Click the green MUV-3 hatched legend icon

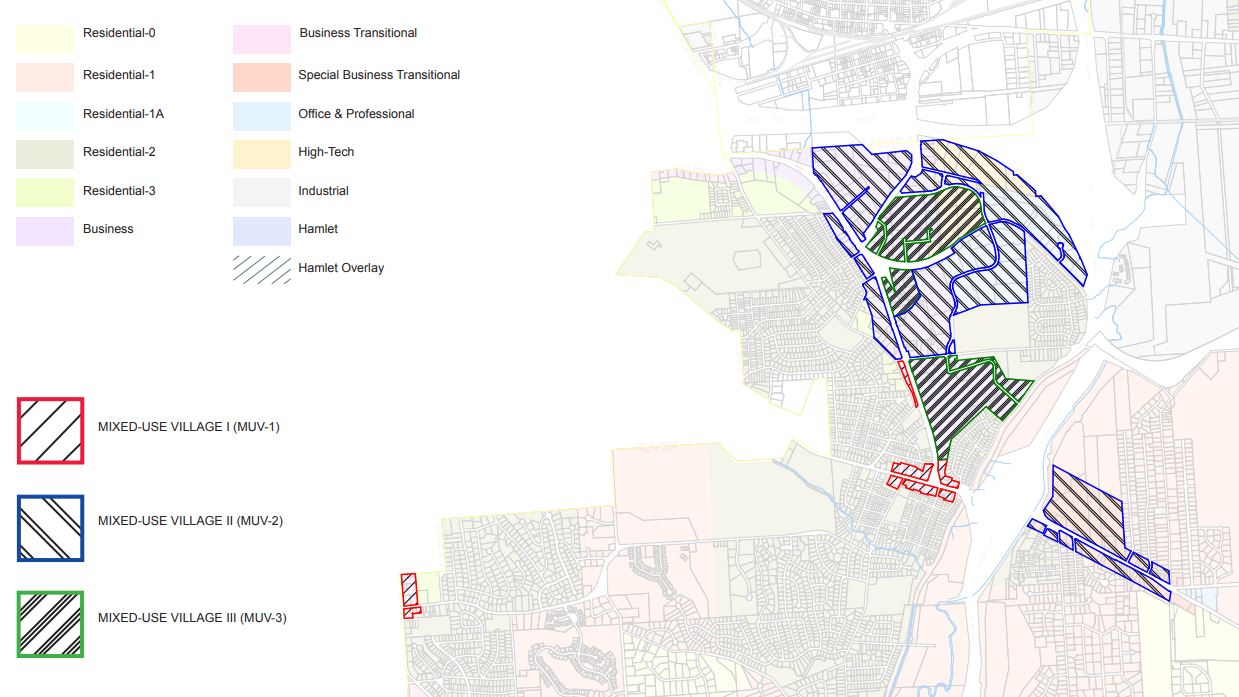coord(50,624)
